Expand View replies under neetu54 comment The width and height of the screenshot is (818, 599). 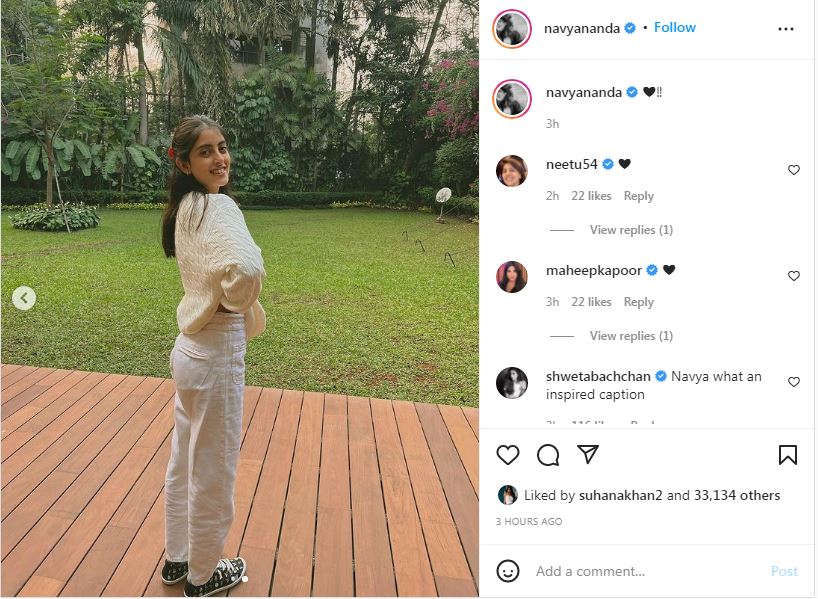coord(631,230)
